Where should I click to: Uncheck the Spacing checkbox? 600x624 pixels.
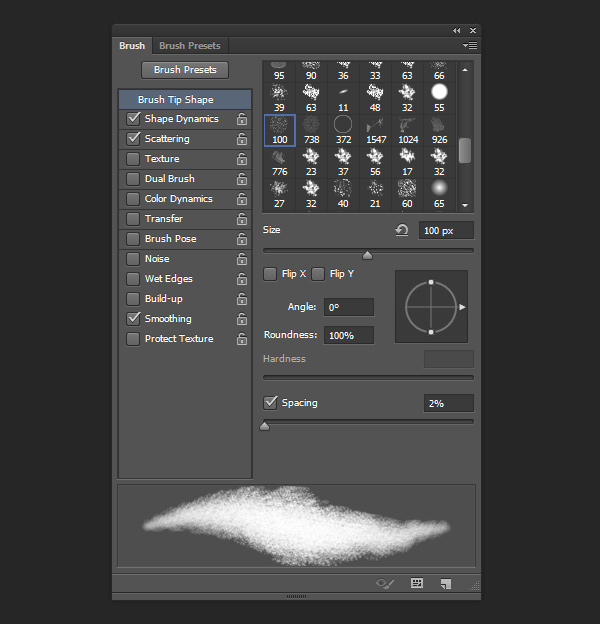coord(270,403)
